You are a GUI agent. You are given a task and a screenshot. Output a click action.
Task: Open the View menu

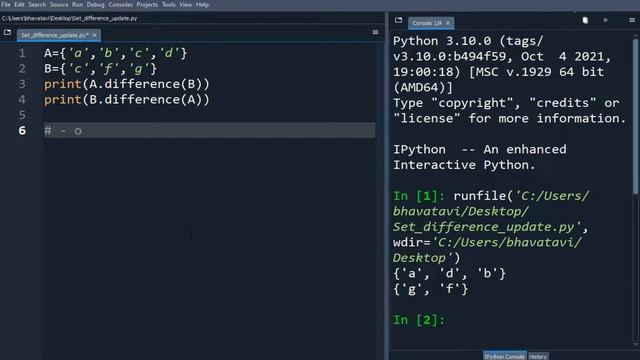pos(186,4)
